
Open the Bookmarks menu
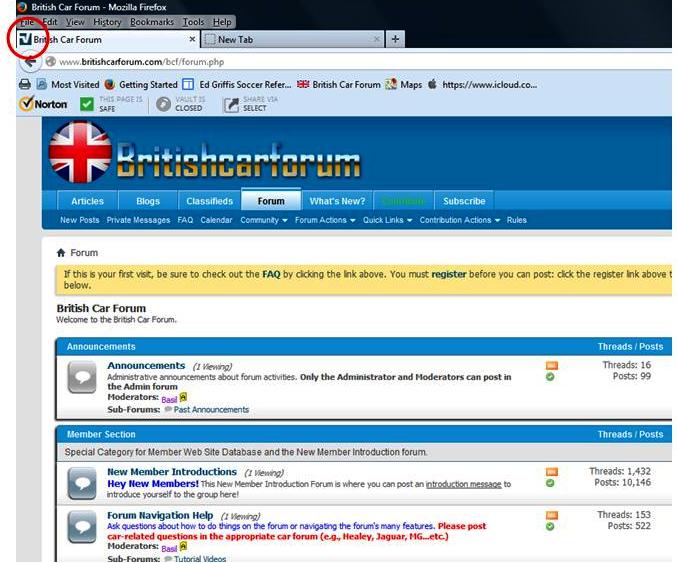tap(151, 22)
